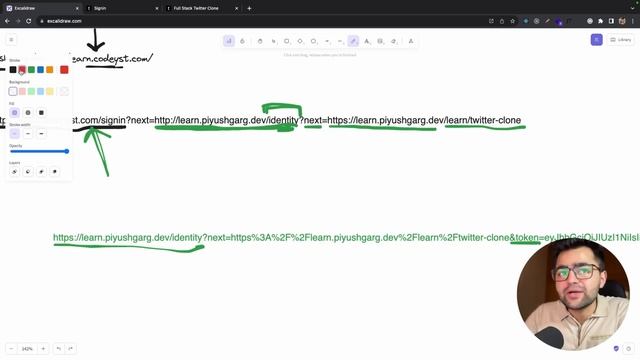
Task: Set bold stroke width
Action: click(28, 134)
